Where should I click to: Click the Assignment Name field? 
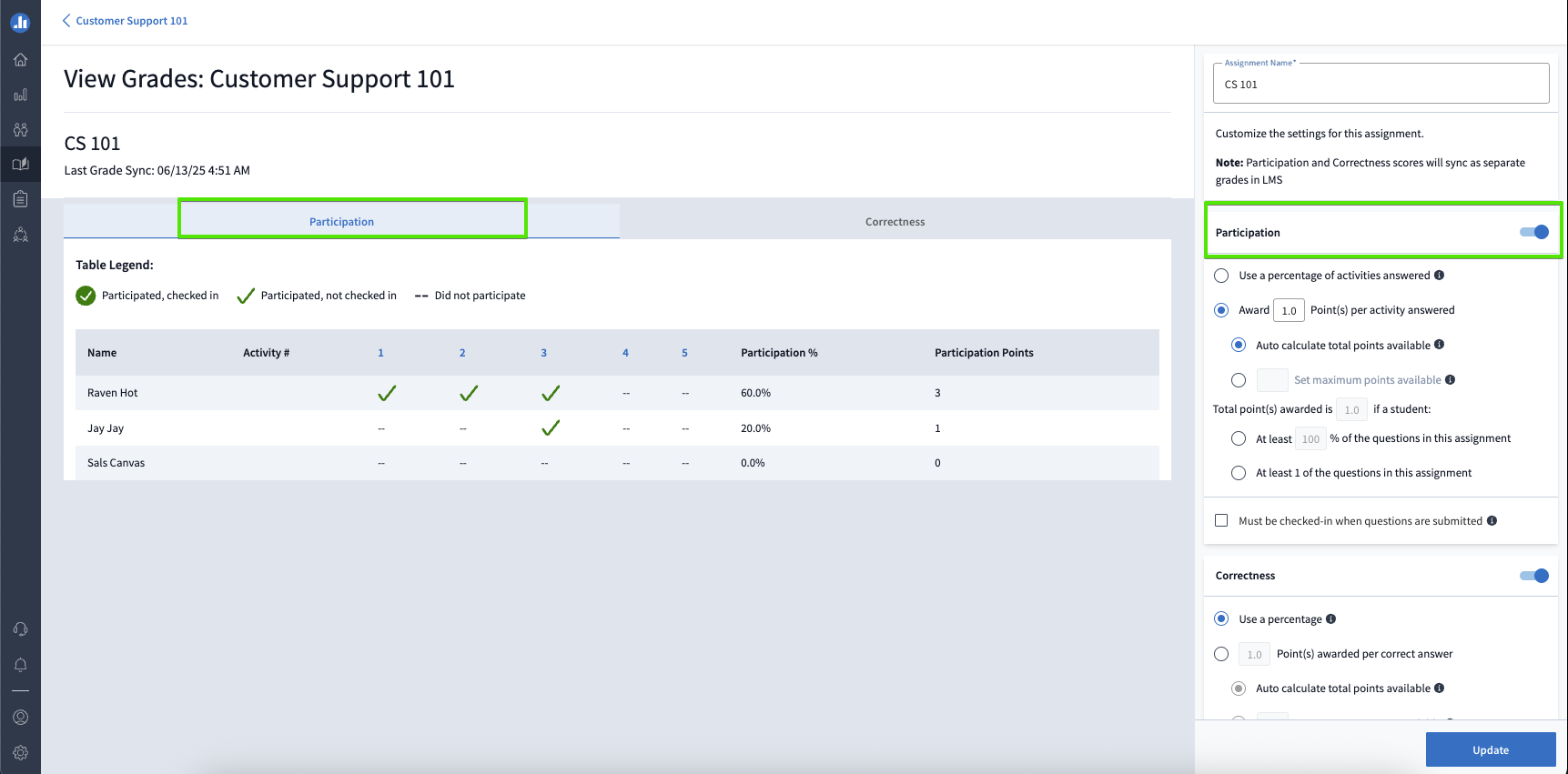coord(1381,84)
